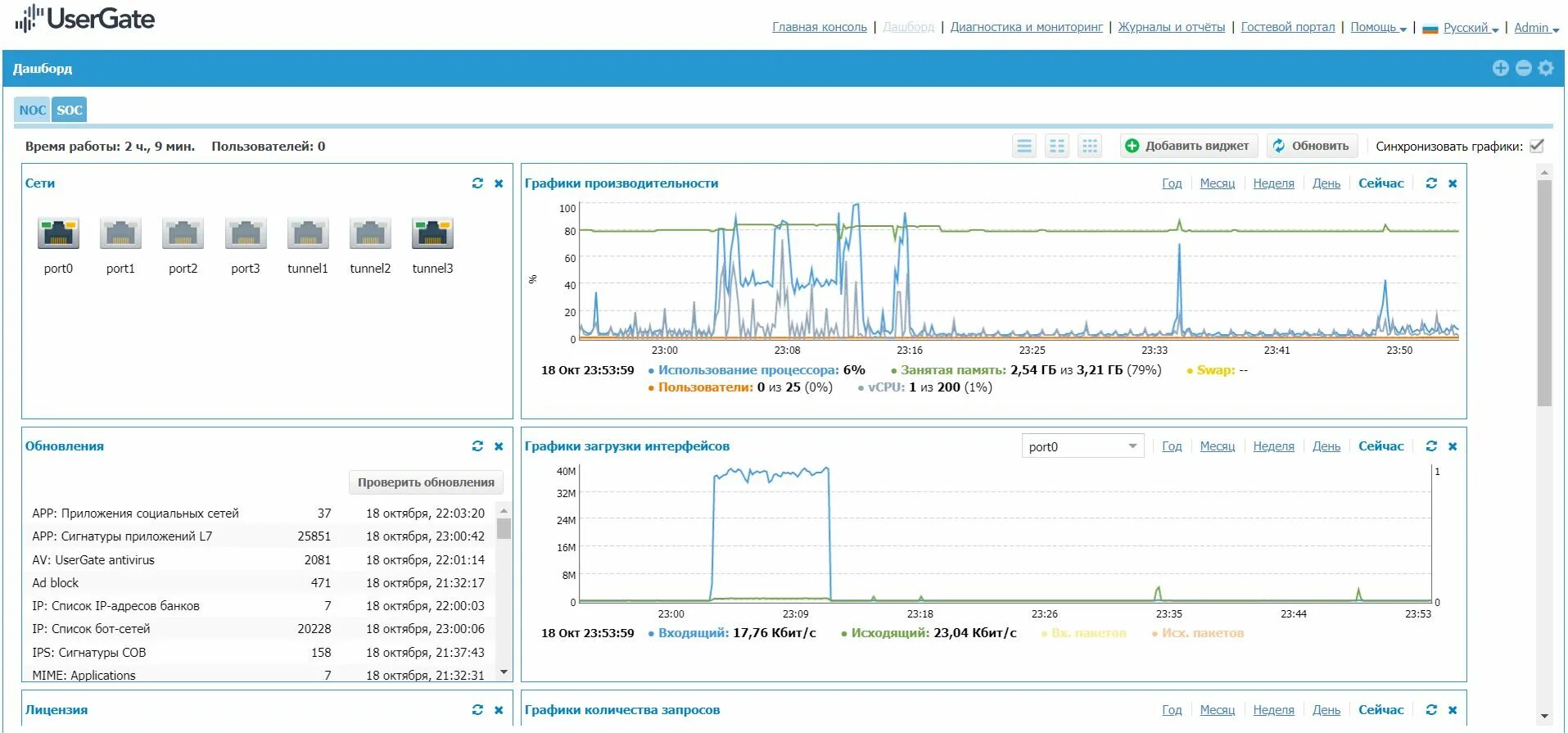Close the Сети widget
The image size is (1568, 733).
(x=499, y=183)
